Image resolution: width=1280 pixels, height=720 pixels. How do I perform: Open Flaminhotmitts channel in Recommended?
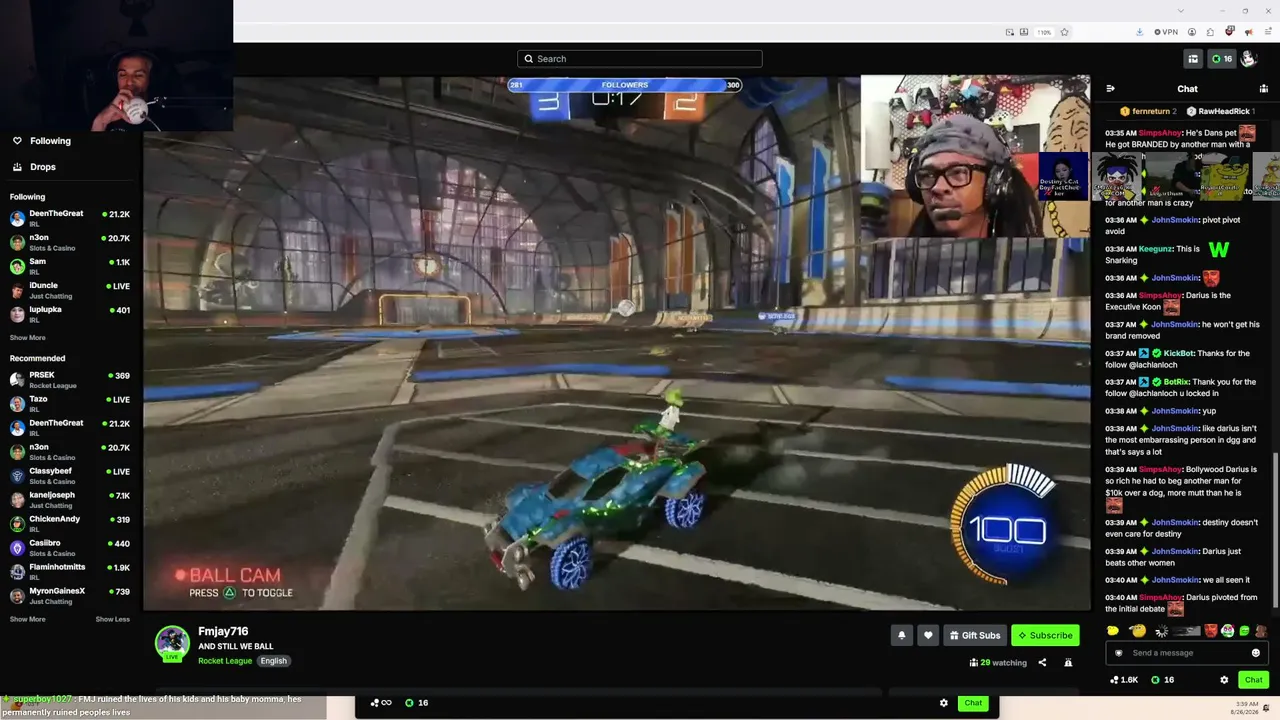pos(70,572)
